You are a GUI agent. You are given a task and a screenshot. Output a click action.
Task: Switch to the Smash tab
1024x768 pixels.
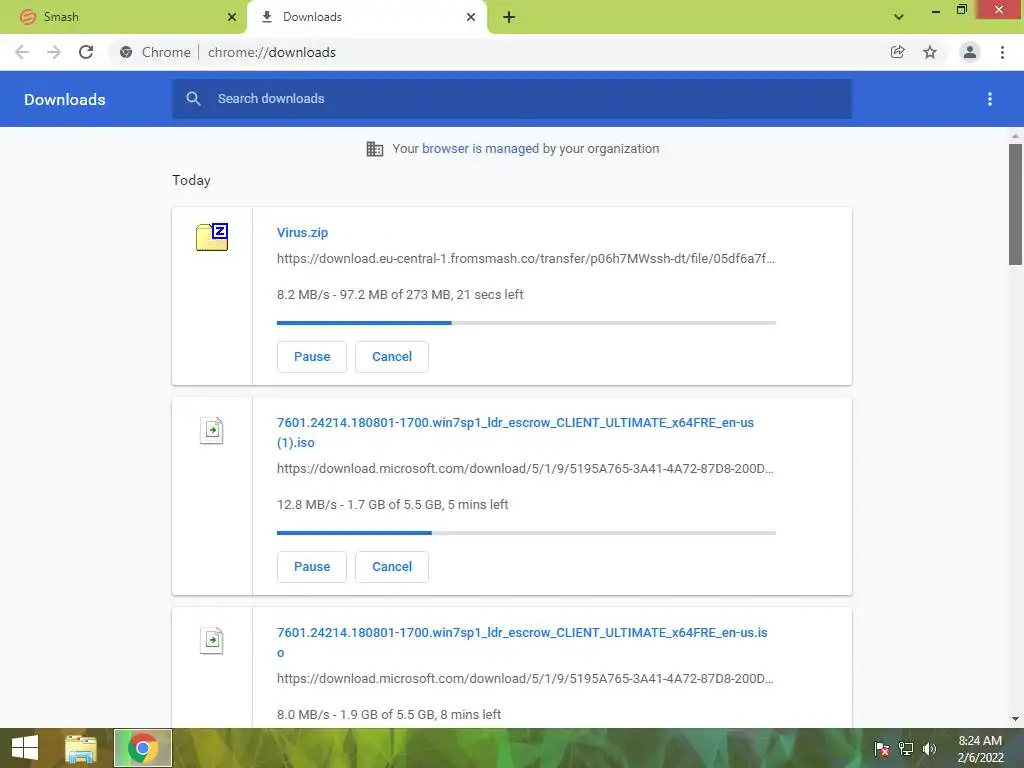click(x=123, y=17)
